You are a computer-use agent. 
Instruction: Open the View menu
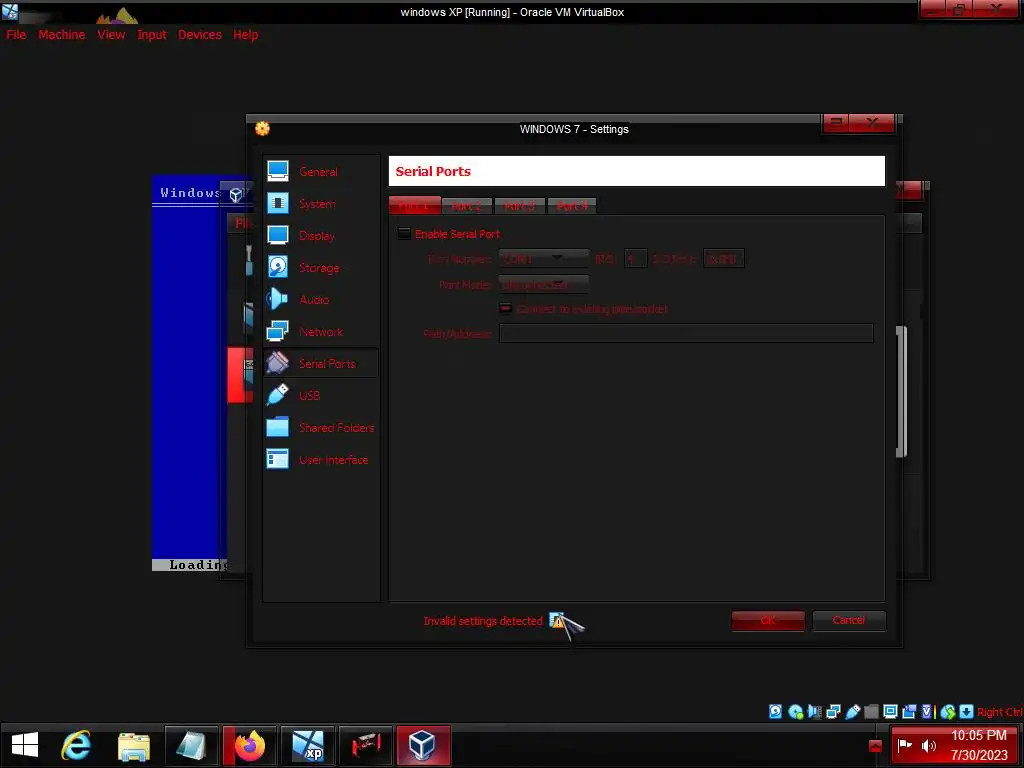[111, 35]
